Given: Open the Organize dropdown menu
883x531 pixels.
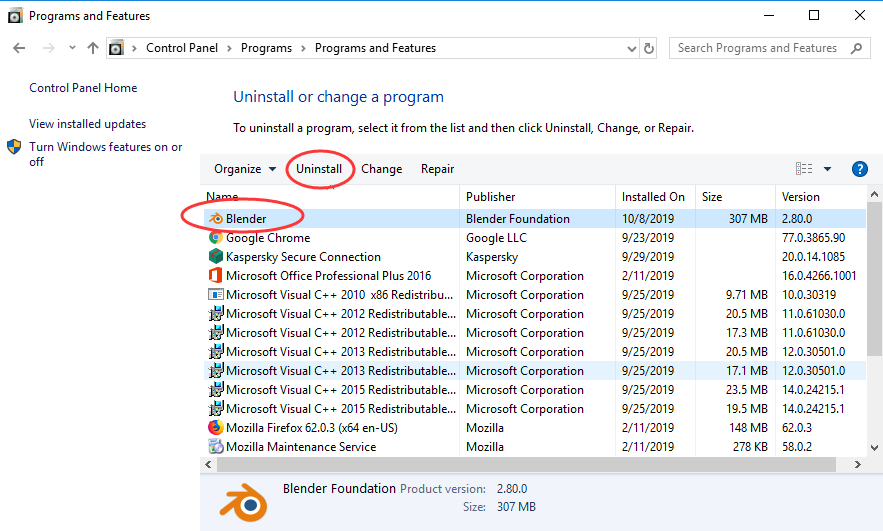Looking at the screenshot, I should (245, 169).
